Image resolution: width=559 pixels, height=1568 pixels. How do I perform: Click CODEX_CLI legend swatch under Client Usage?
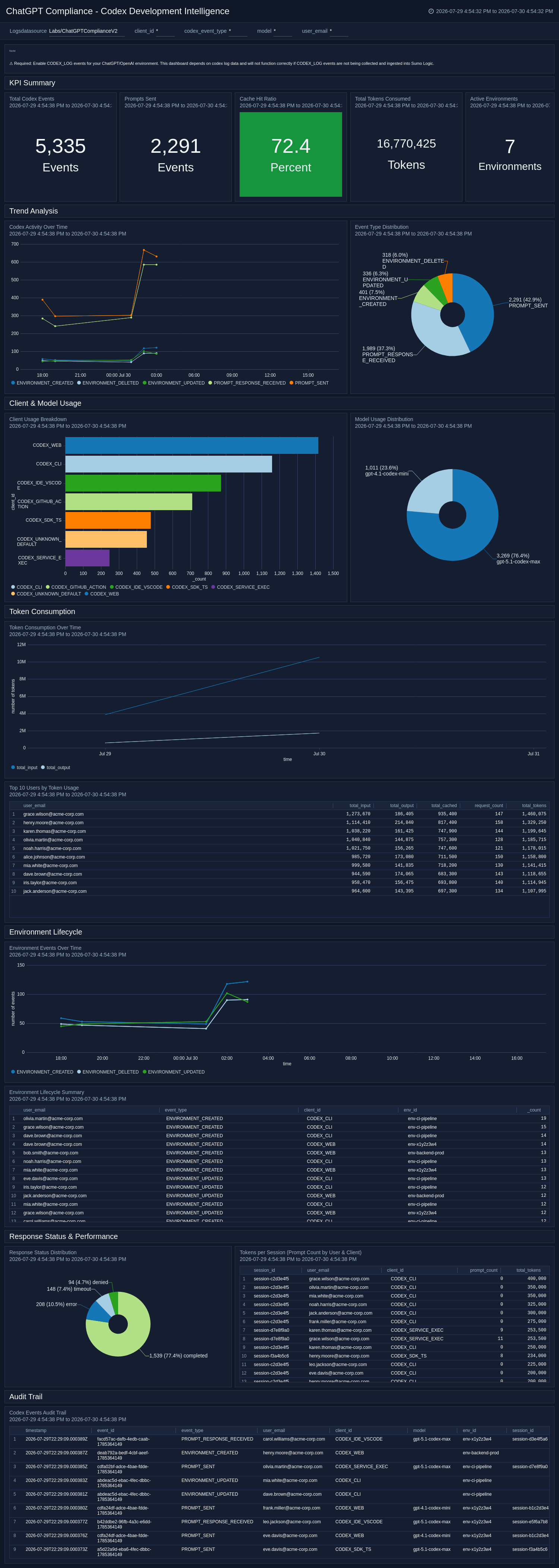pos(13,587)
